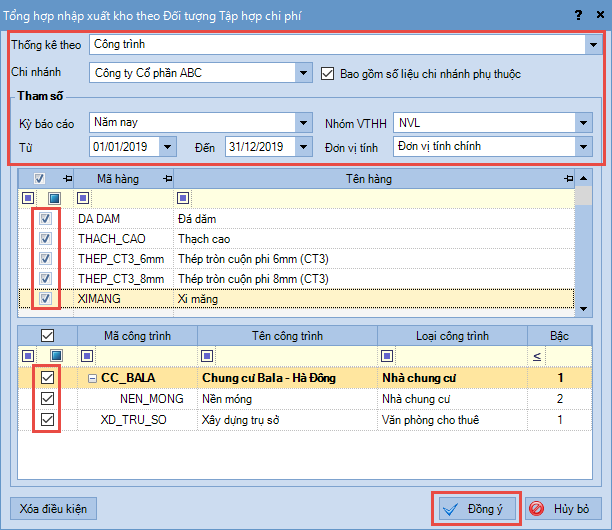Click the 'Từ' date field 01/01/2019

coord(124,147)
